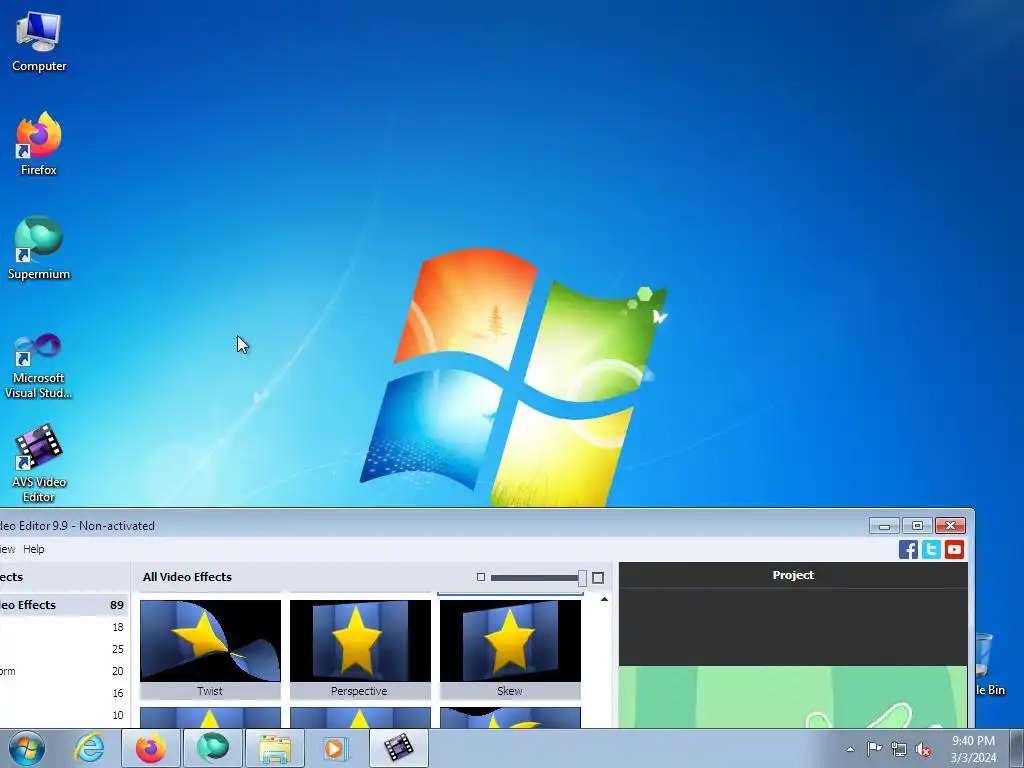1024x768 pixels.
Task: Select the AVS Video Editor desktop shortcut
Action: coord(39,464)
